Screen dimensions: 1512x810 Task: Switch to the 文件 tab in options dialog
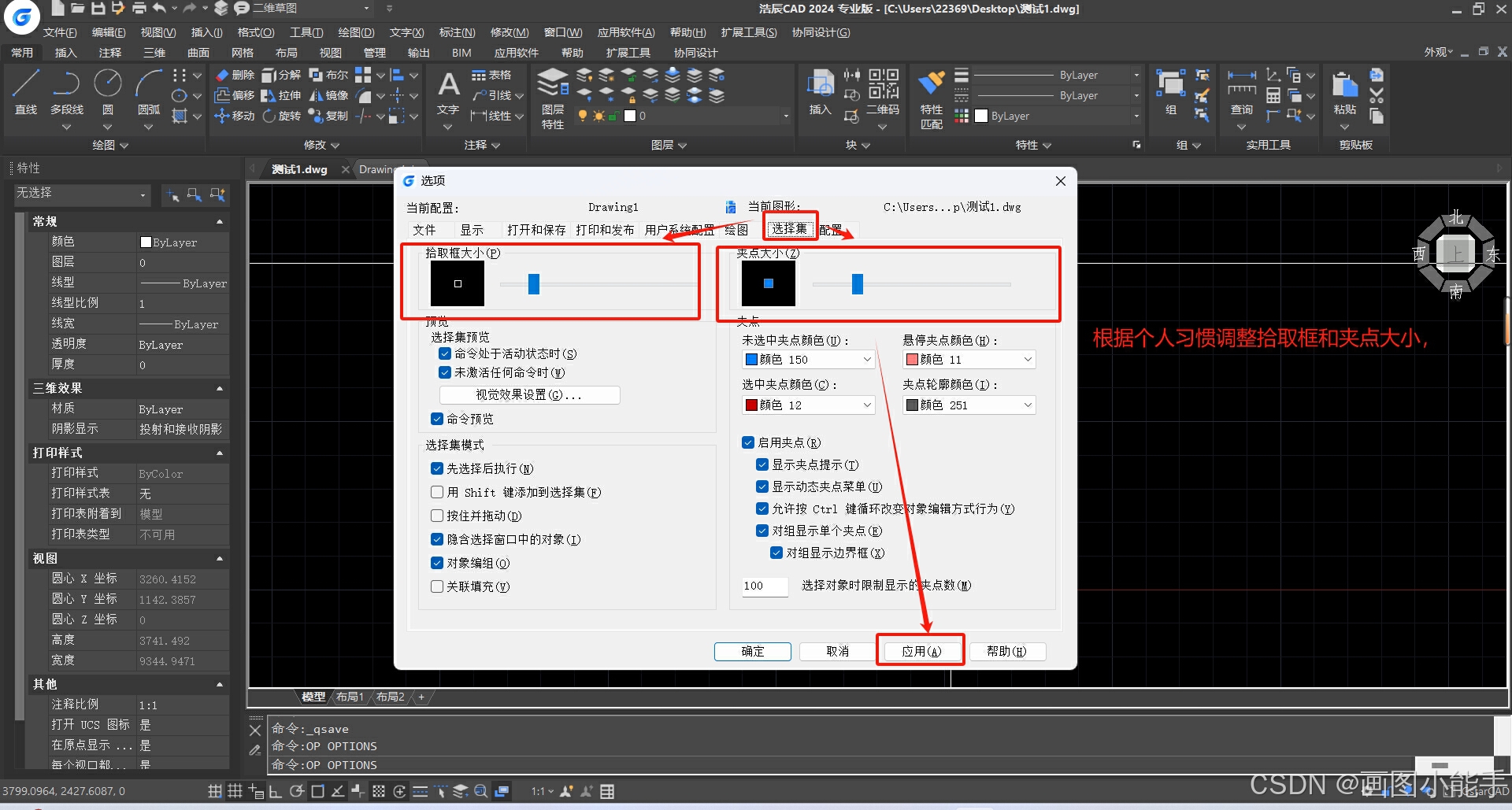[424, 230]
